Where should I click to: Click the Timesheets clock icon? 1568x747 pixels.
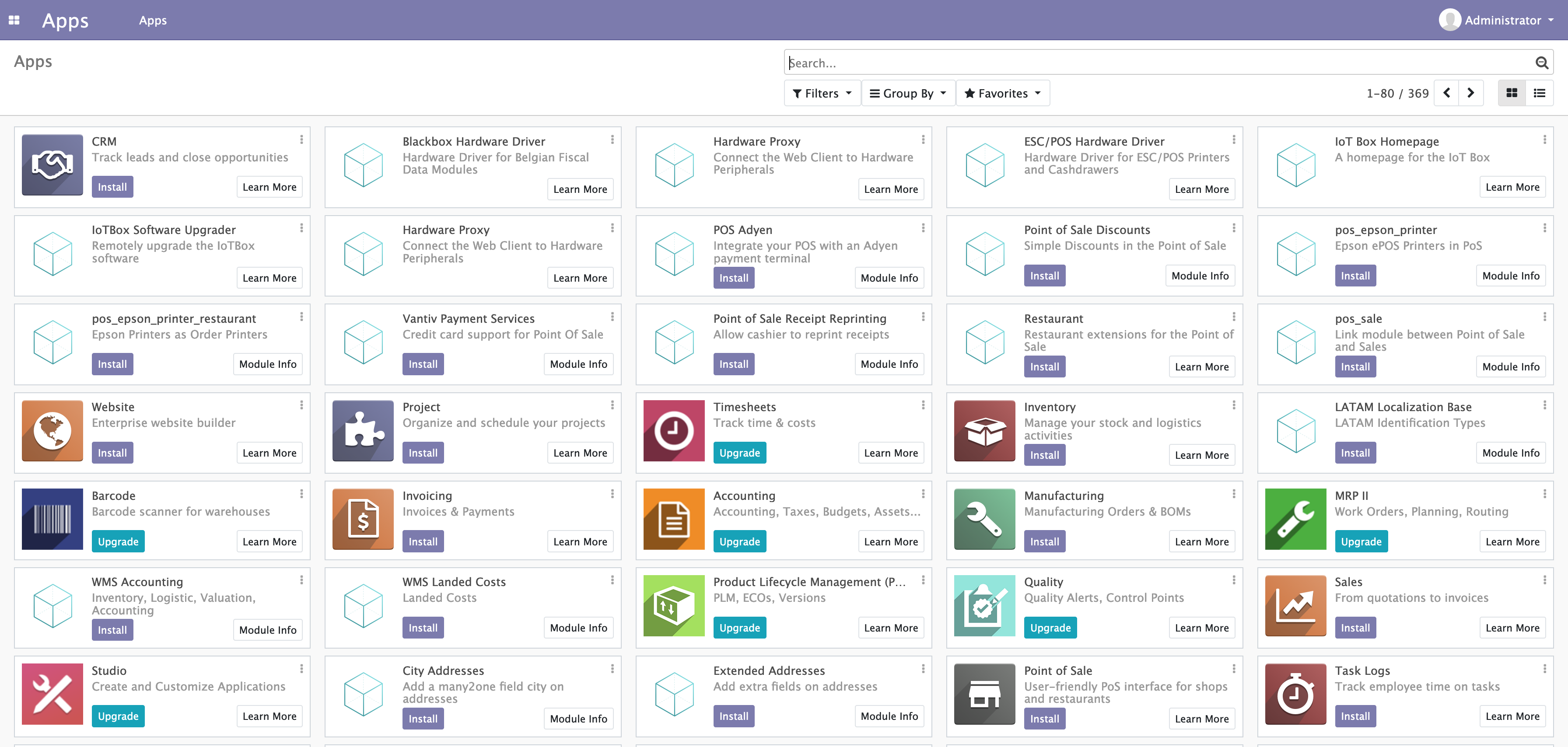(673, 430)
